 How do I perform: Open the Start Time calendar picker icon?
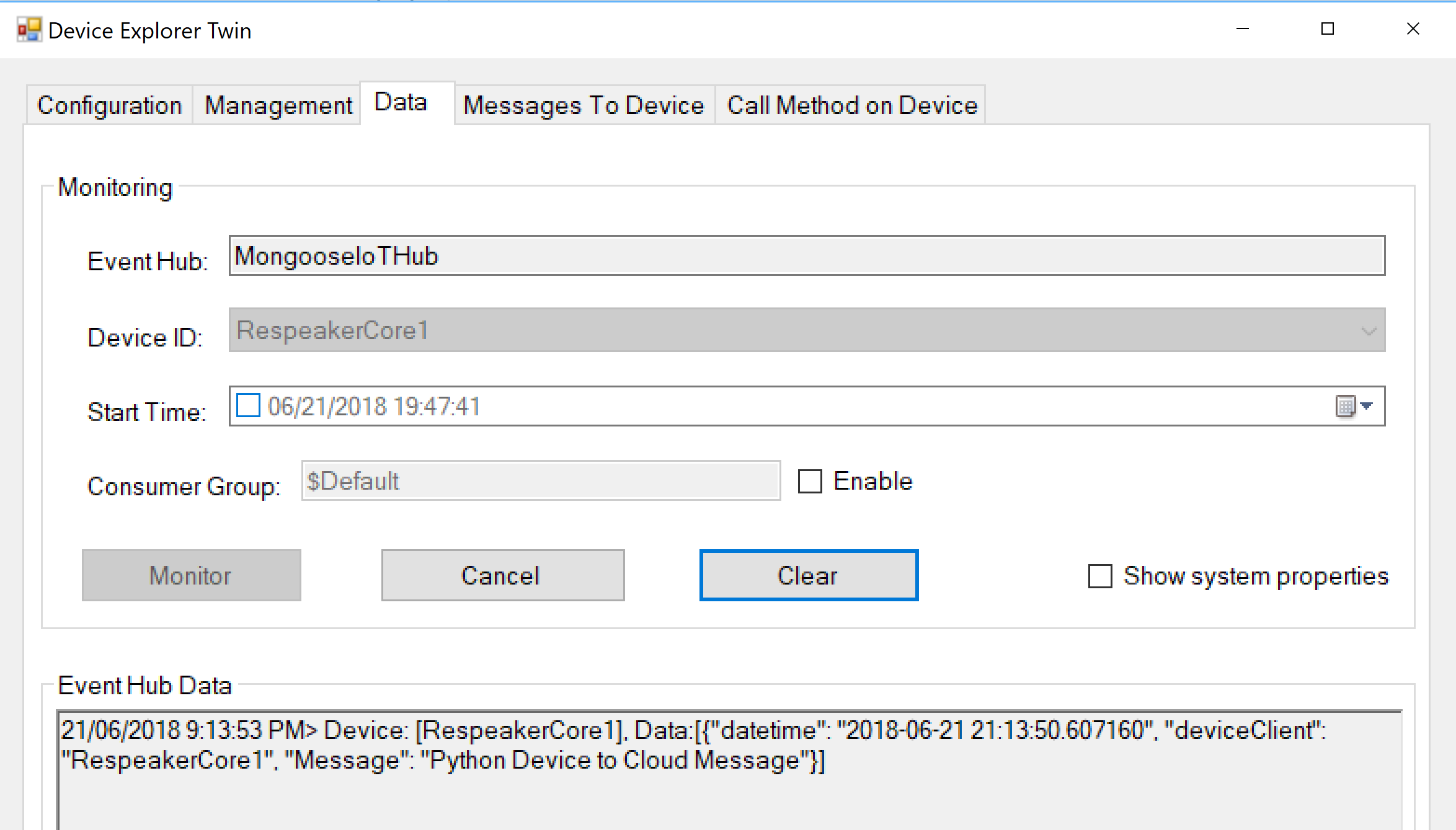pos(1345,407)
